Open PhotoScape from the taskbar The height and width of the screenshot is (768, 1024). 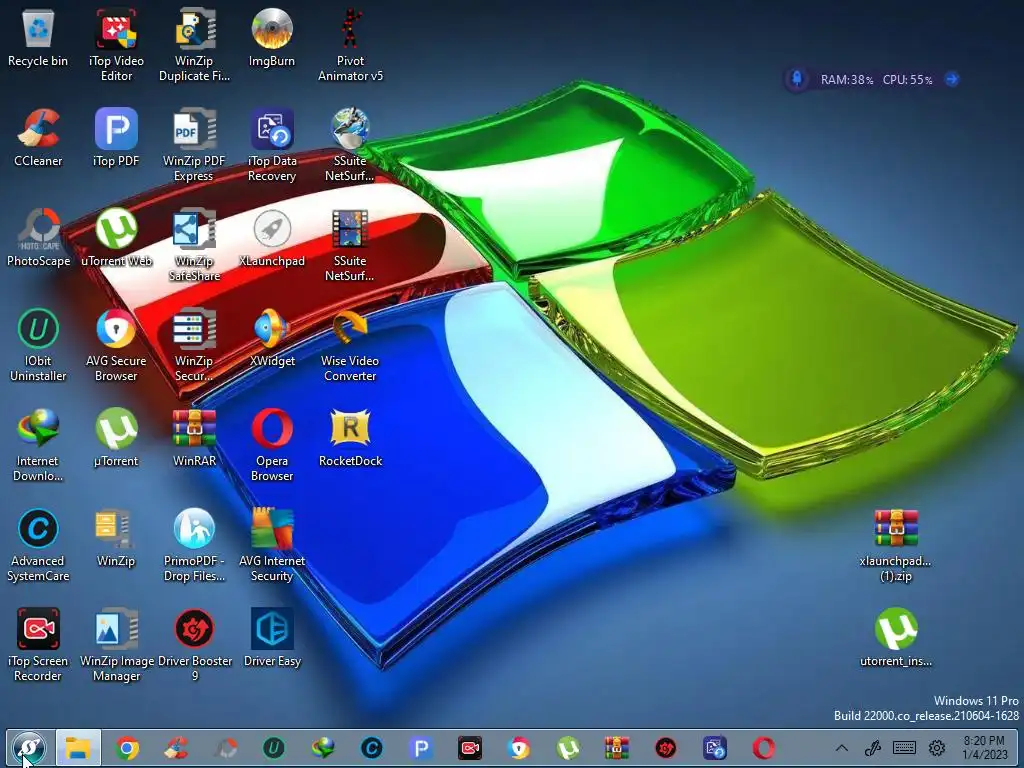coord(225,748)
